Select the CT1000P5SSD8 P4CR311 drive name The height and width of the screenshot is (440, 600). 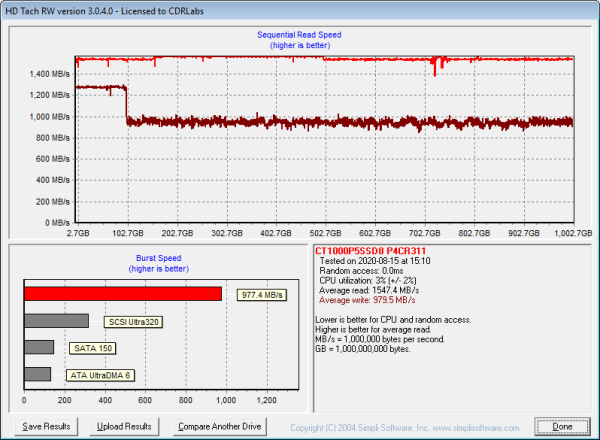click(x=368, y=250)
